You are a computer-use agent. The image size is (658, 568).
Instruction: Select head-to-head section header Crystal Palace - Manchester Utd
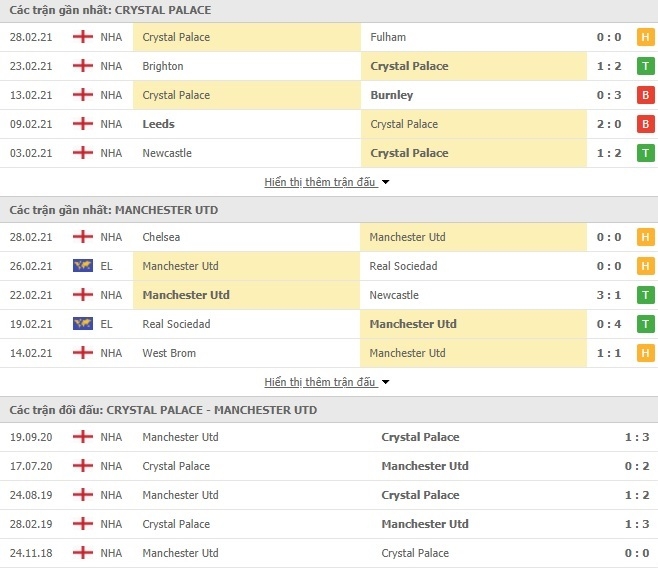coord(163,410)
